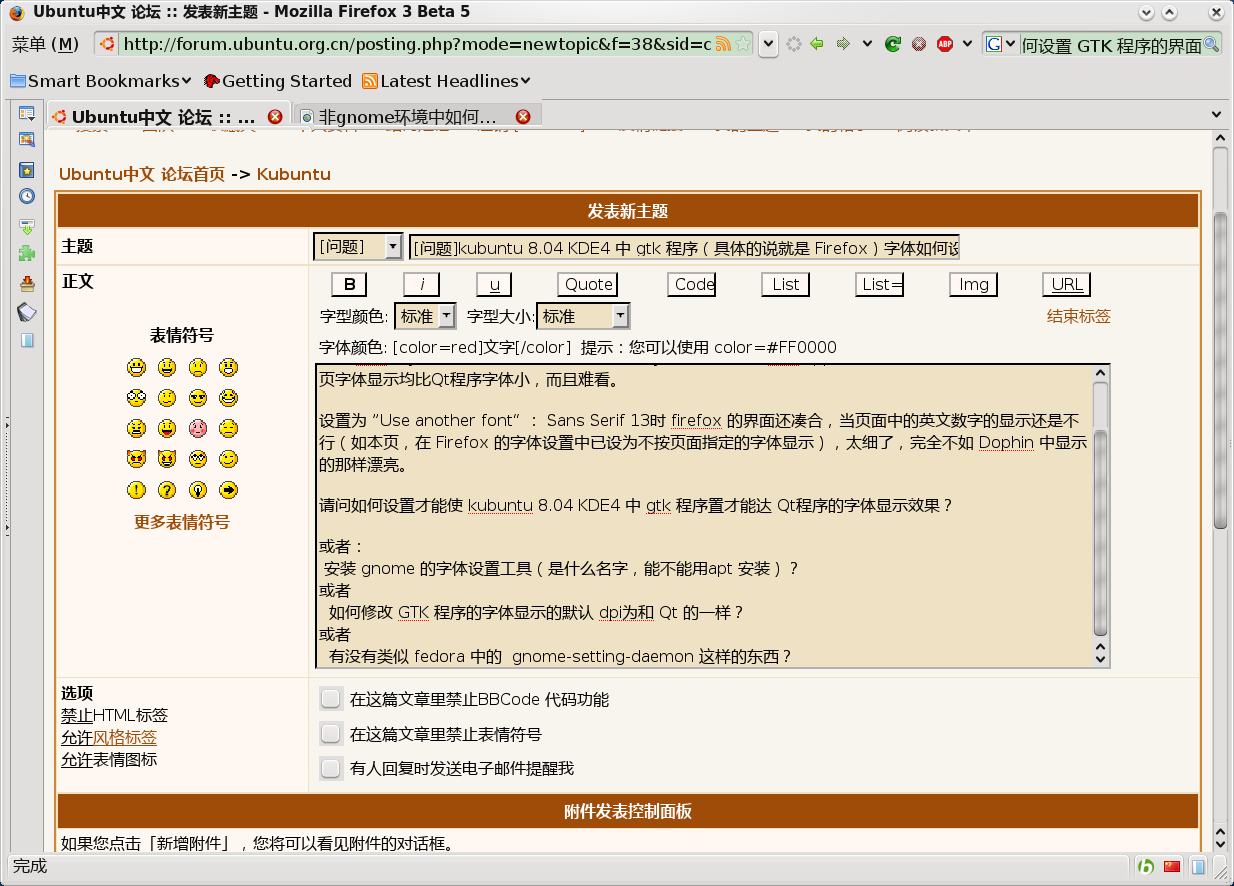The height and width of the screenshot is (886, 1234).
Task: Go forward with the green right arrow
Action: pos(843,44)
